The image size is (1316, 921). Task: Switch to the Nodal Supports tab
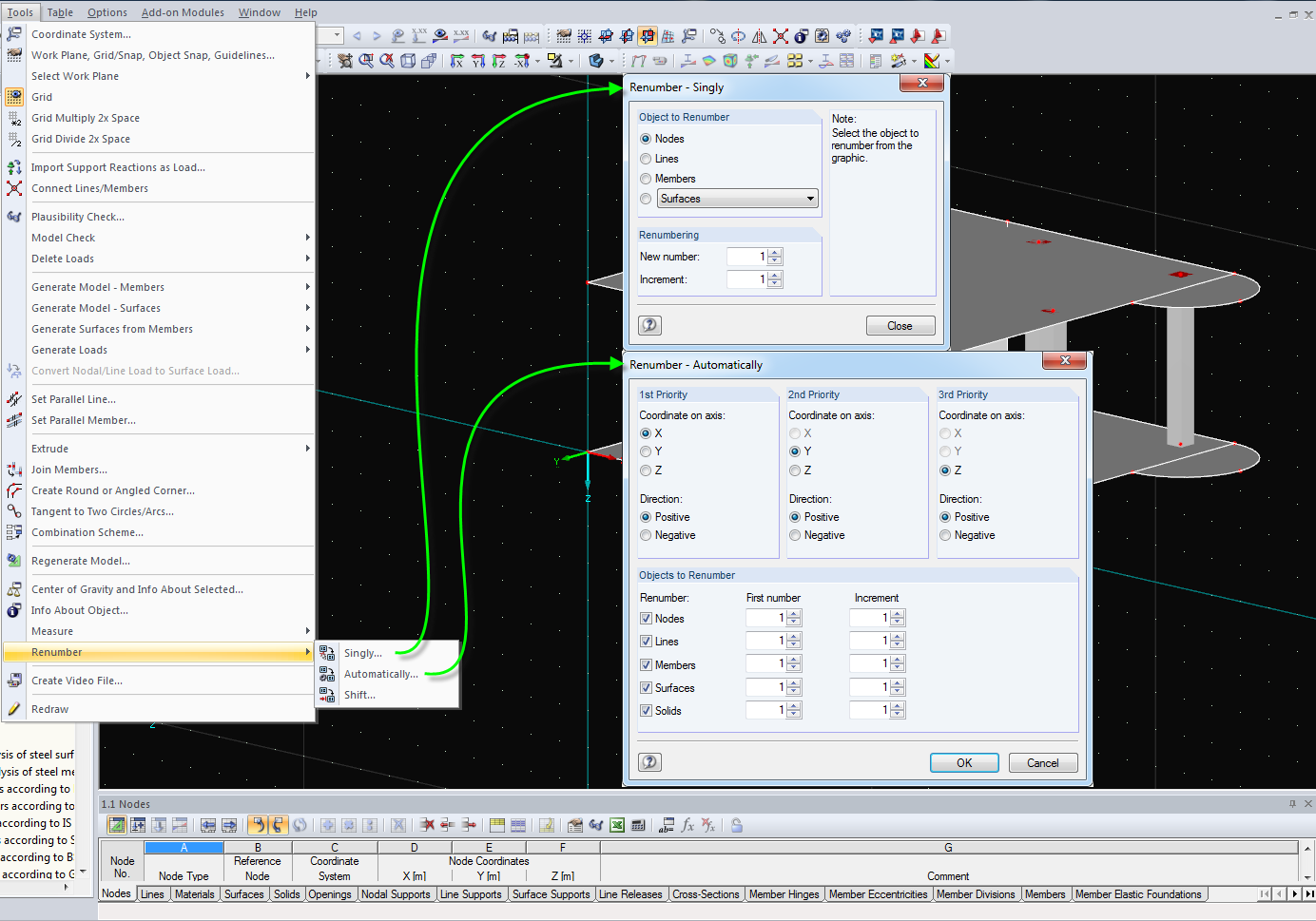pyautogui.click(x=396, y=894)
